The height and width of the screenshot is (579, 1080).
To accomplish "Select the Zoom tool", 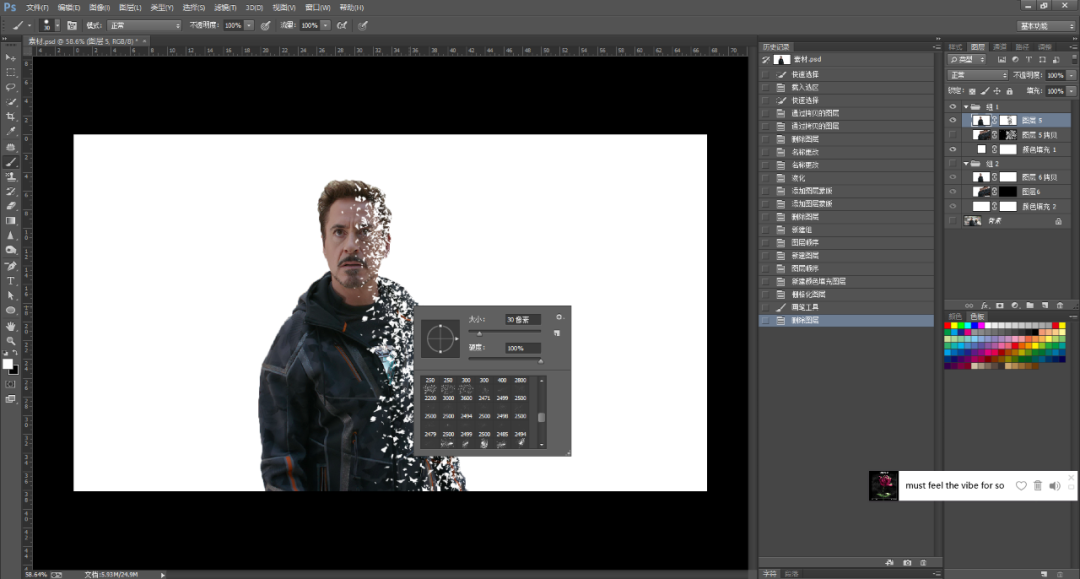I will [10, 340].
